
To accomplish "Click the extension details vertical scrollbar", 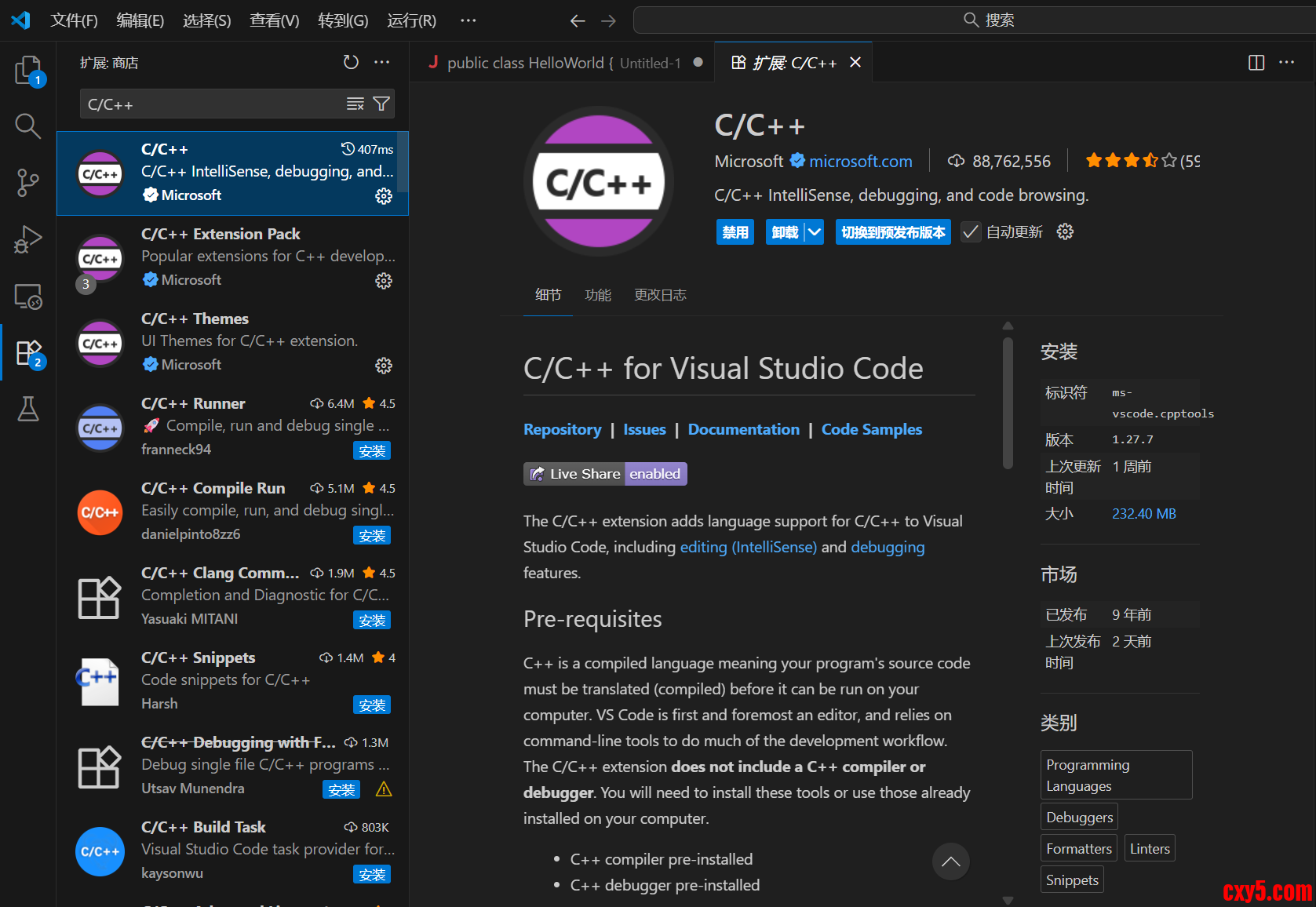I will [1008, 404].
